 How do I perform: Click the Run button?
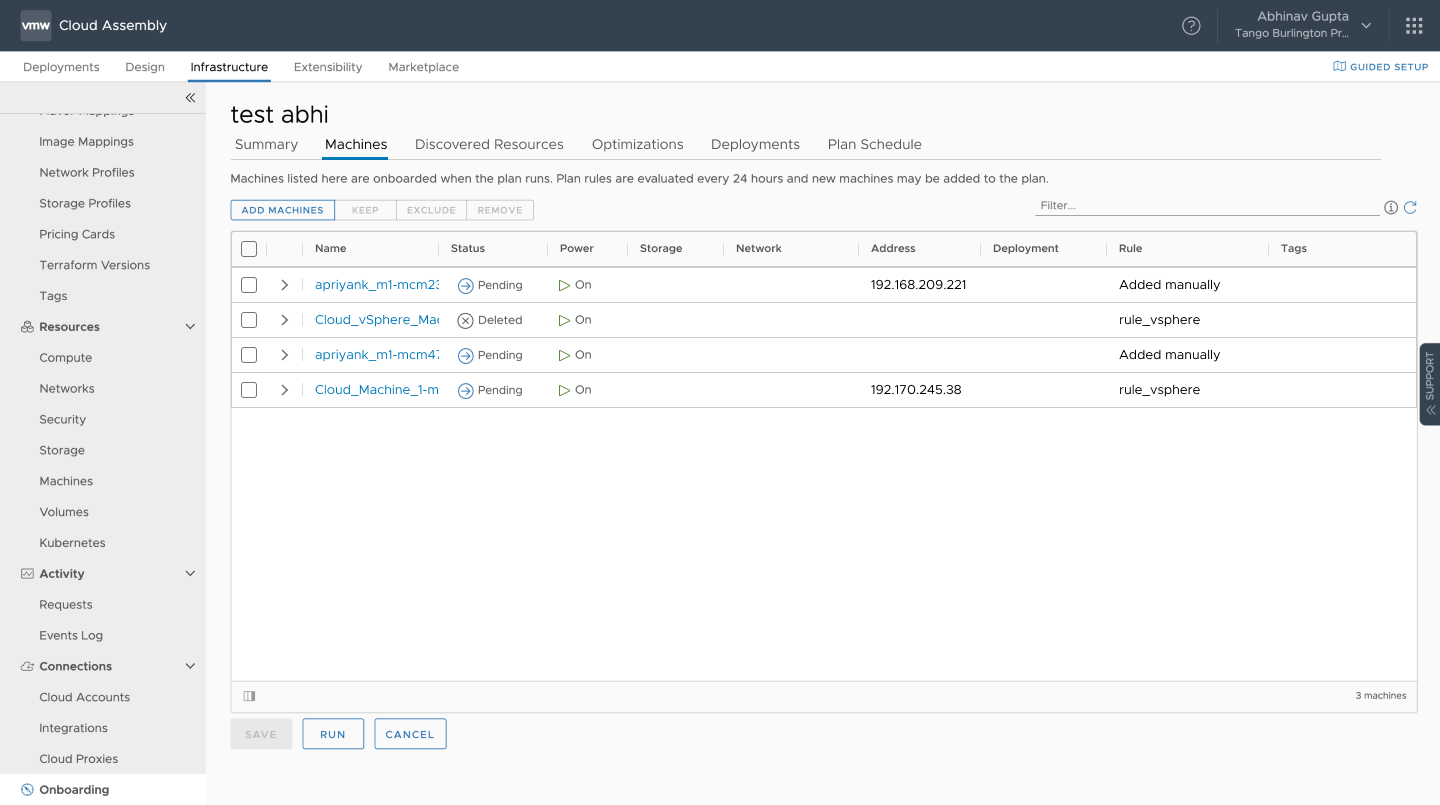(333, 734)
